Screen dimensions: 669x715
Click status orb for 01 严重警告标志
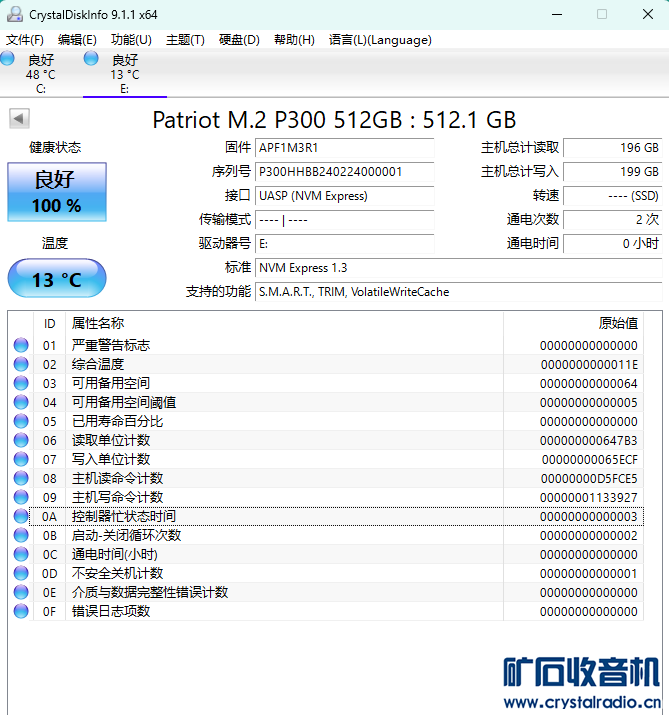21,345
